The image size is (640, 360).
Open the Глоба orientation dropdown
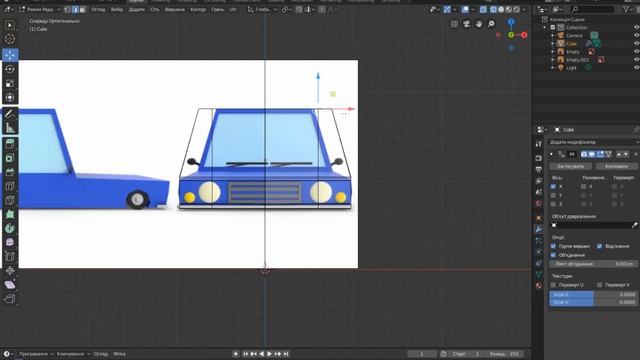tap(262, 9)
